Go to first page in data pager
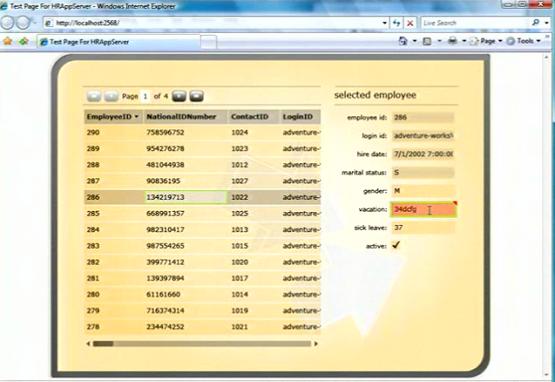This screenshot has height=382, width=555. tap(94, 96)
